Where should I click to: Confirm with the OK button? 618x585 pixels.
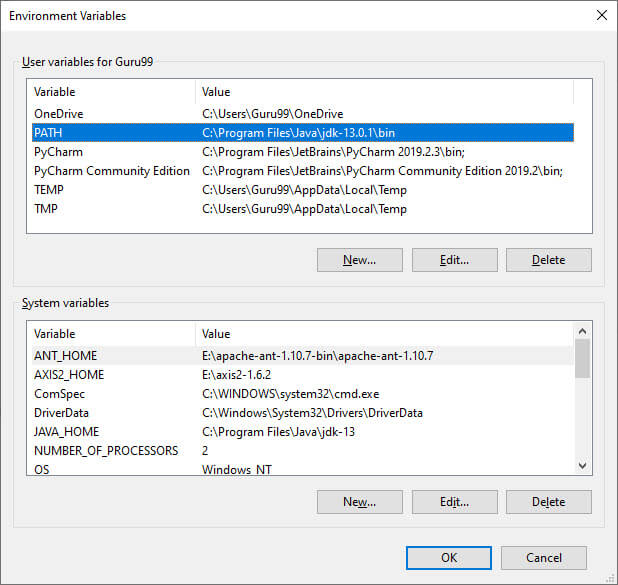point(449,558)
